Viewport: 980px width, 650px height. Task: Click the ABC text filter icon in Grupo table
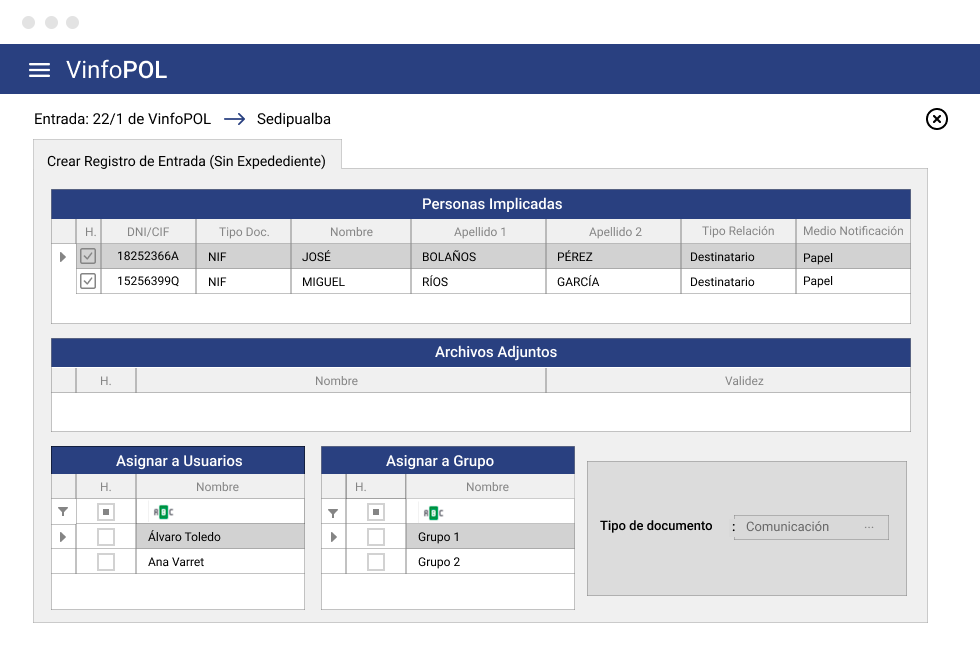pyautogui.click(x=433, y=513)
